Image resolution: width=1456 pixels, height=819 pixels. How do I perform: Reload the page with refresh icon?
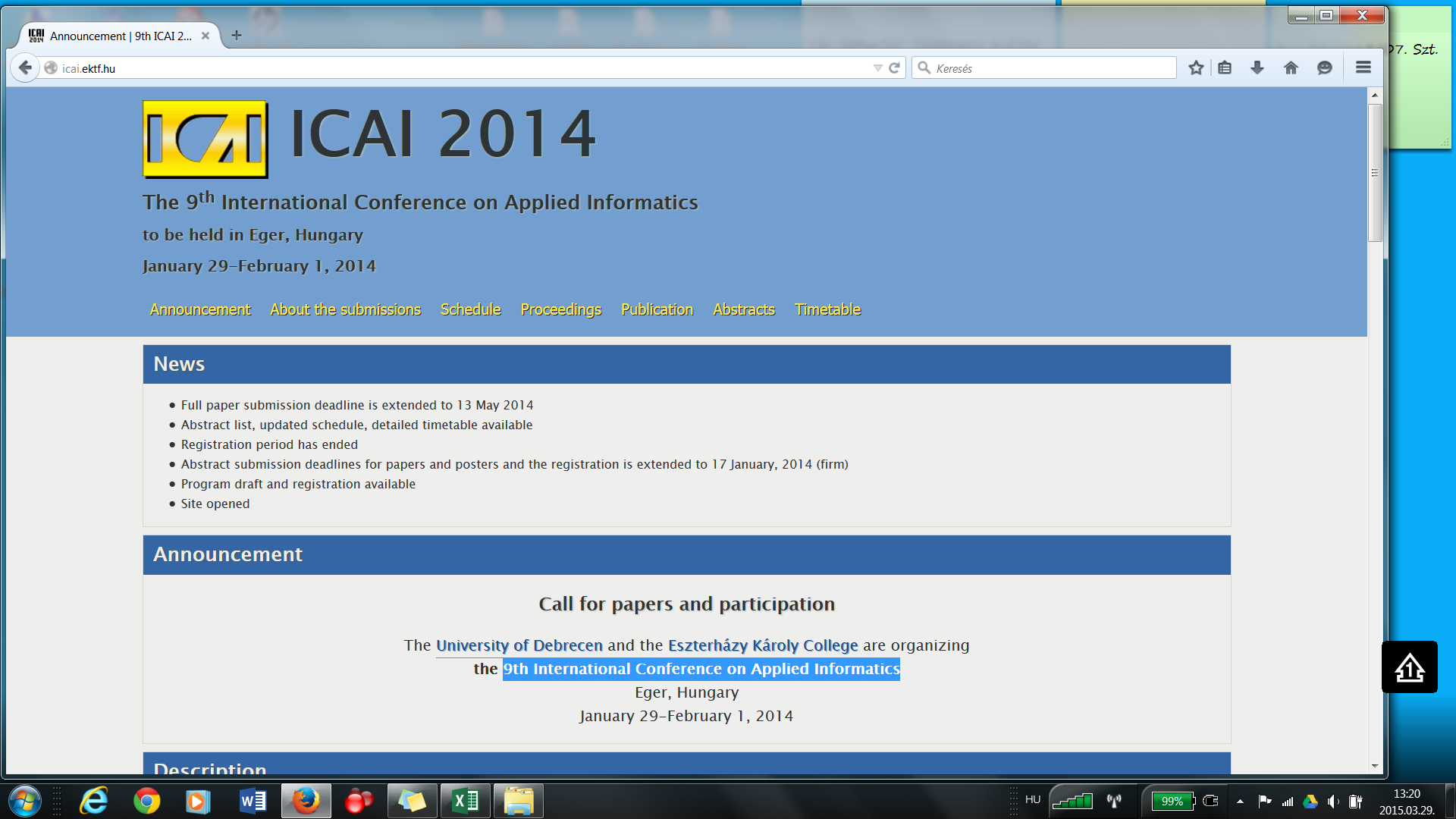click(895, 68)
